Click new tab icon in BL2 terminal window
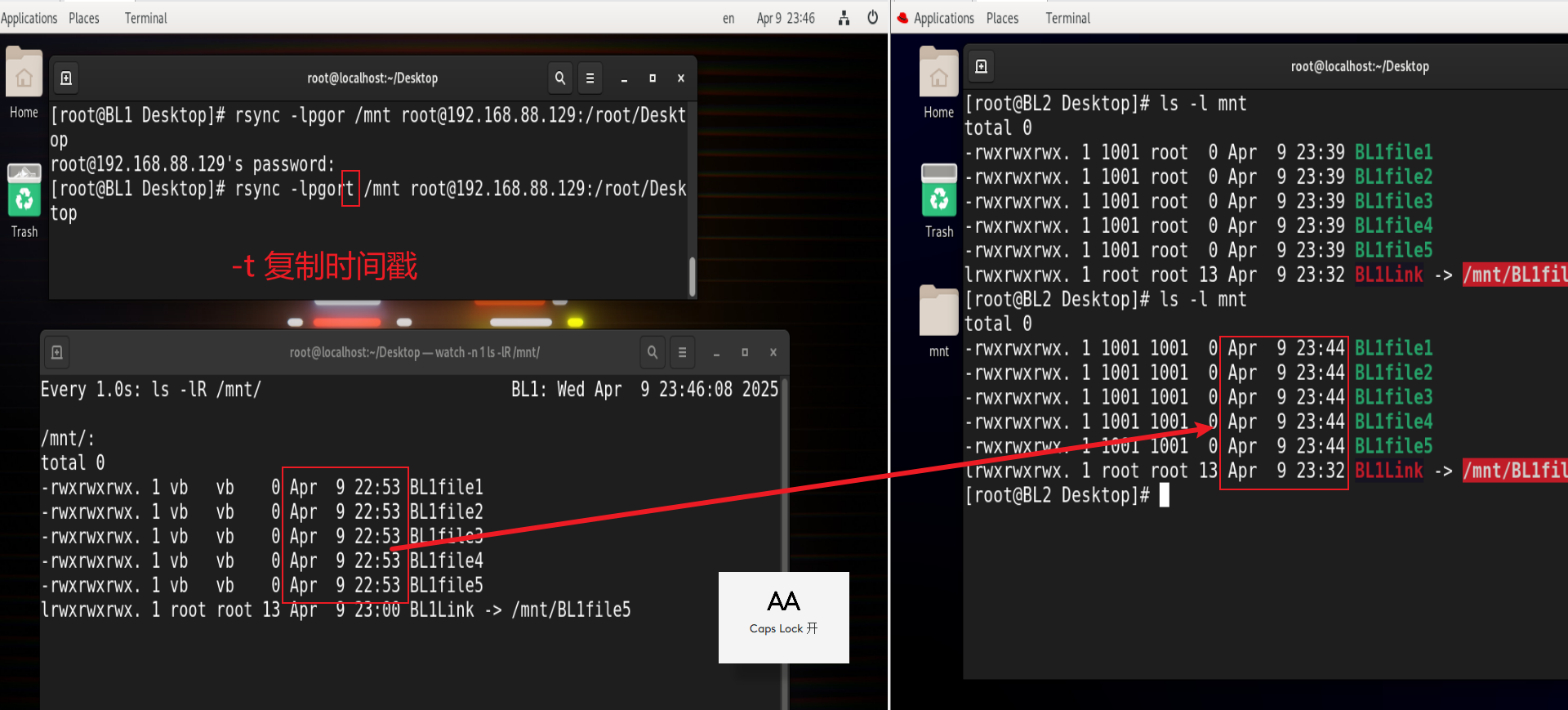 982,66
